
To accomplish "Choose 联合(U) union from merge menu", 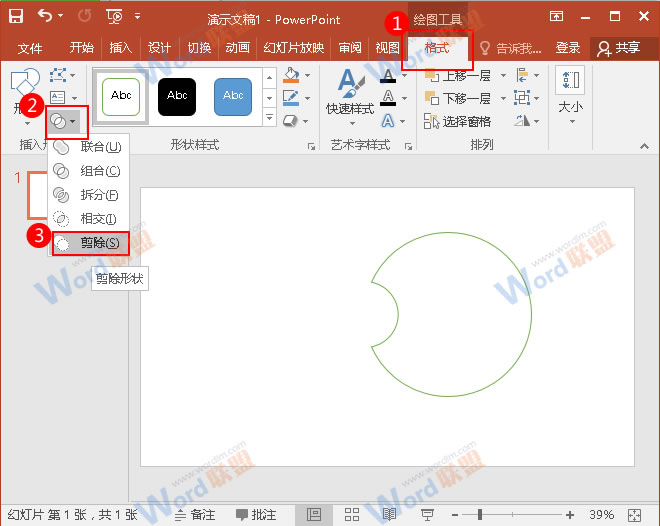I will point(90,147).
